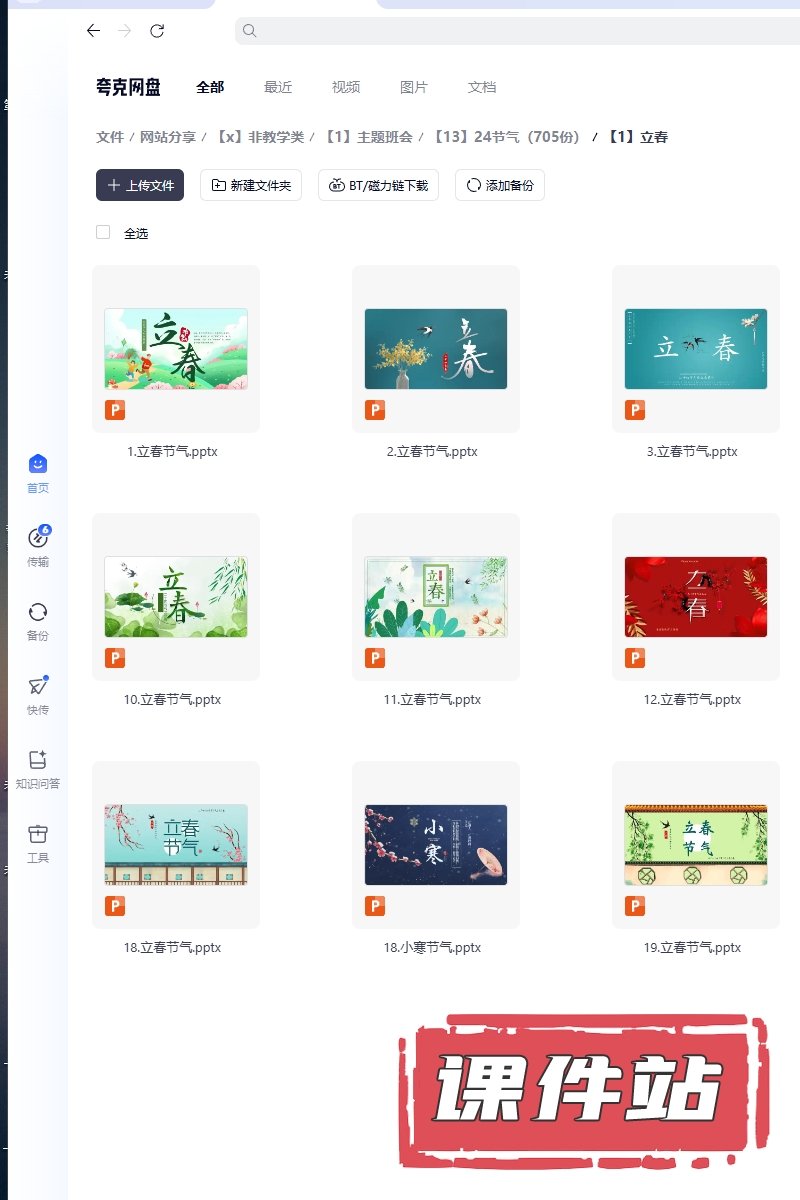800x1200 pixels.
Task: Click the 添加备份 button
Action: point(500,185)
